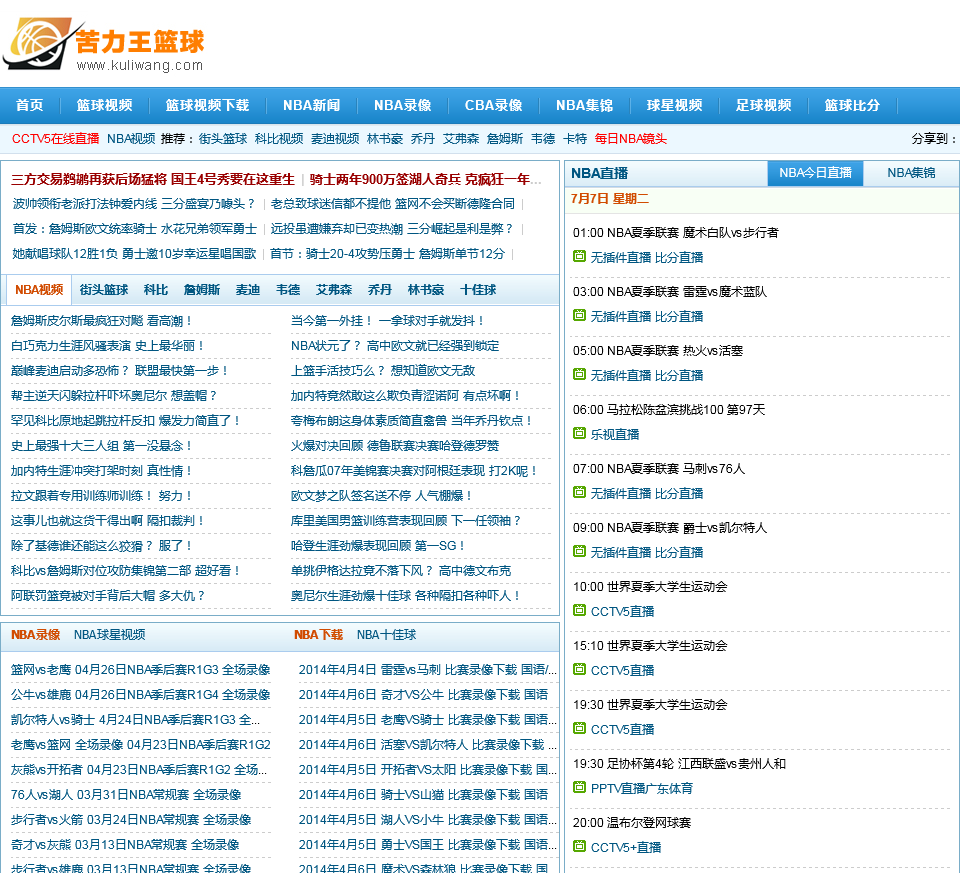The height and width of the screenshot is (873, 960).
Task: Open NBA新闻 navigation item
Action: 312,105
